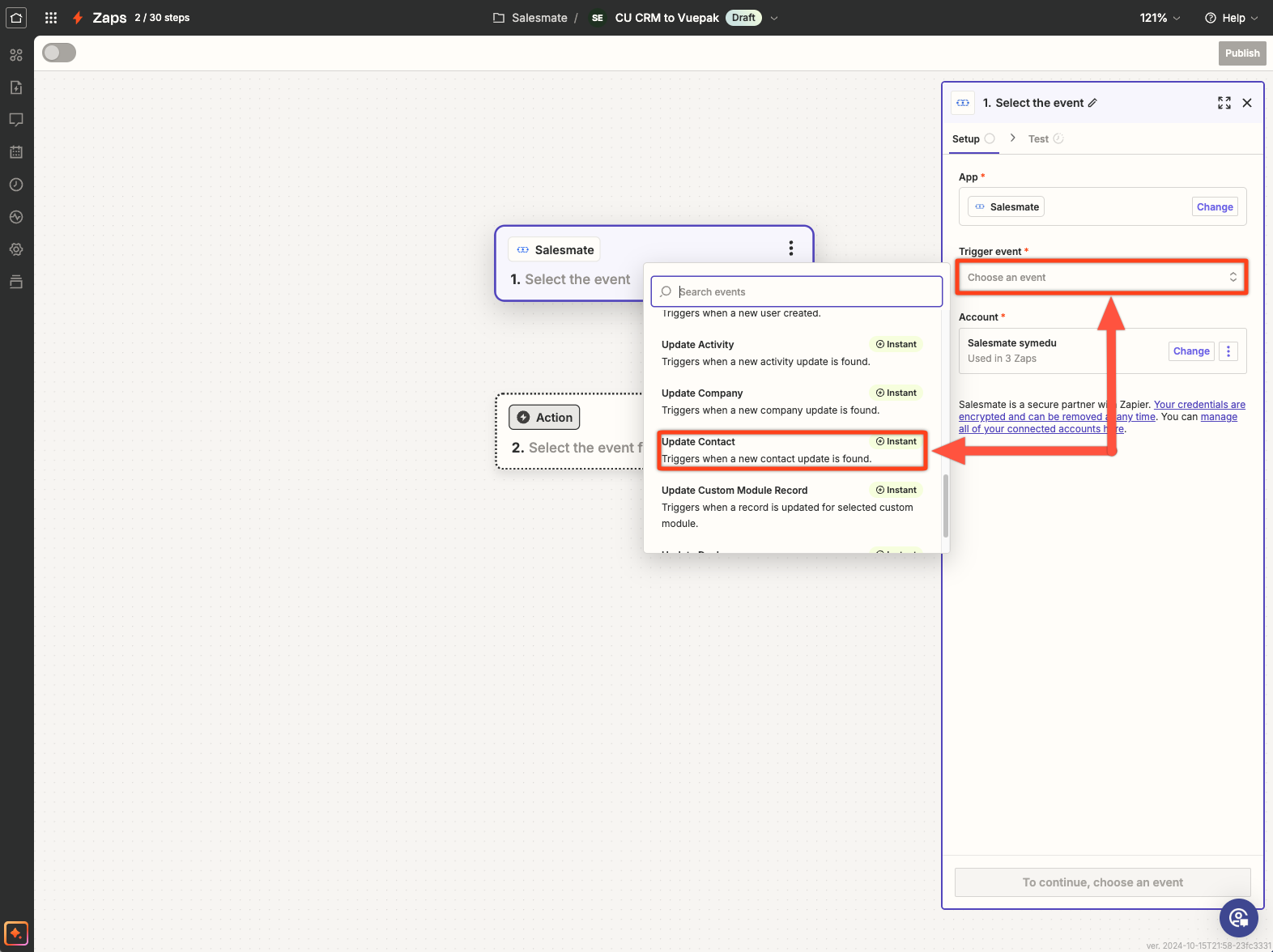Open the support chat bubble icon

point(1238,918)
